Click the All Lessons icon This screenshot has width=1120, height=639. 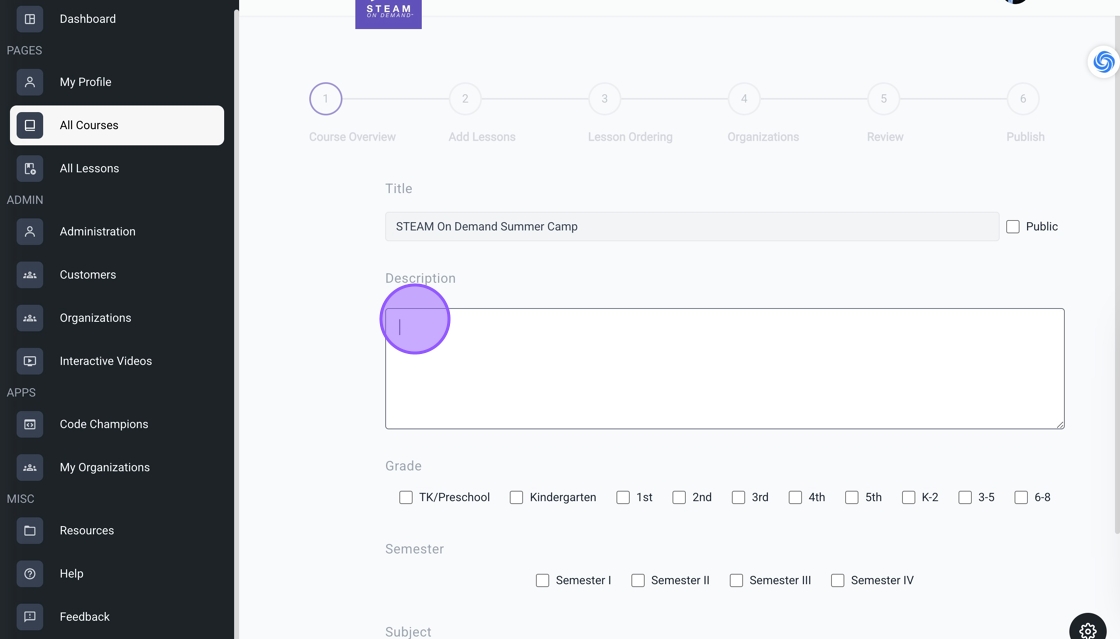[30, 168]
